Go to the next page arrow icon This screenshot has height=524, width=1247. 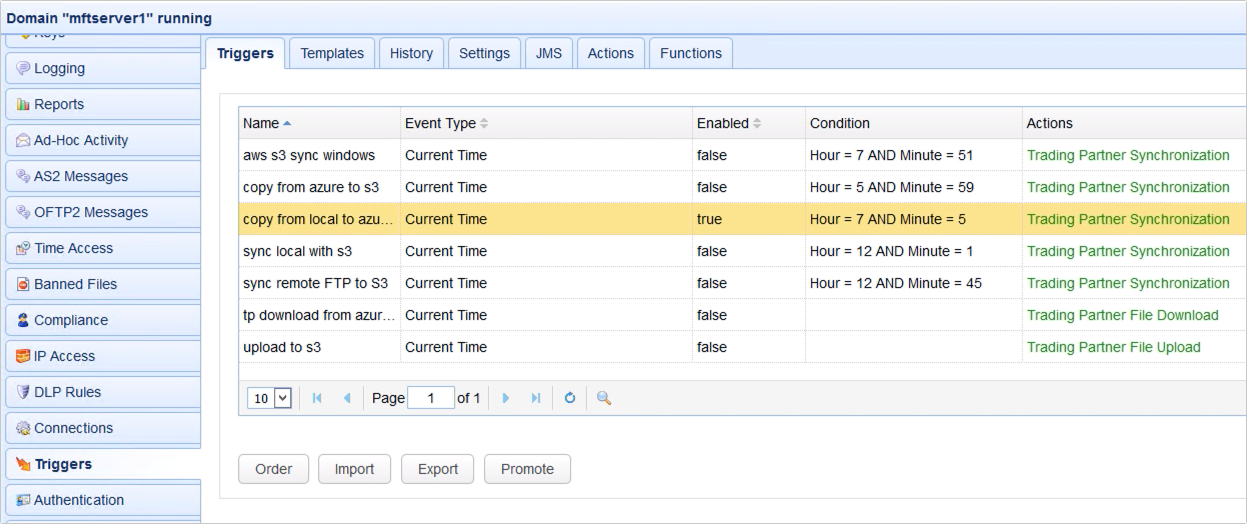click(506, 398)
